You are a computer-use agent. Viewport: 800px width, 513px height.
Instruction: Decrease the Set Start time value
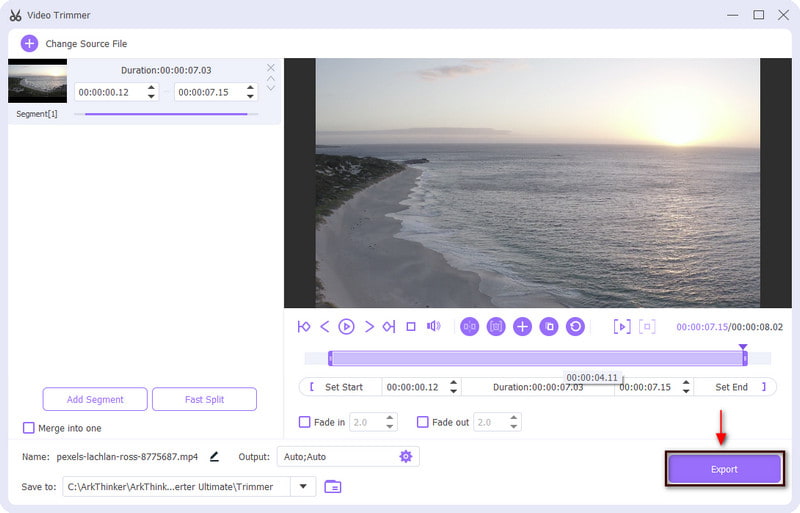coord(454,392)
